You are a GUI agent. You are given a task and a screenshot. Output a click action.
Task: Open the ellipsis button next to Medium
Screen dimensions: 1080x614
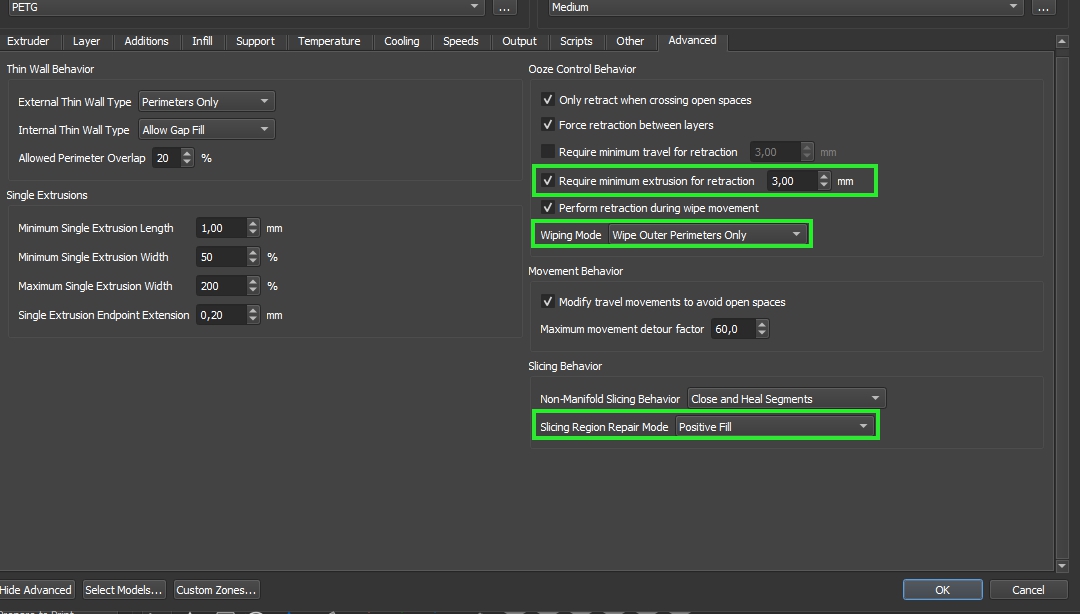tap(1043, 7)
